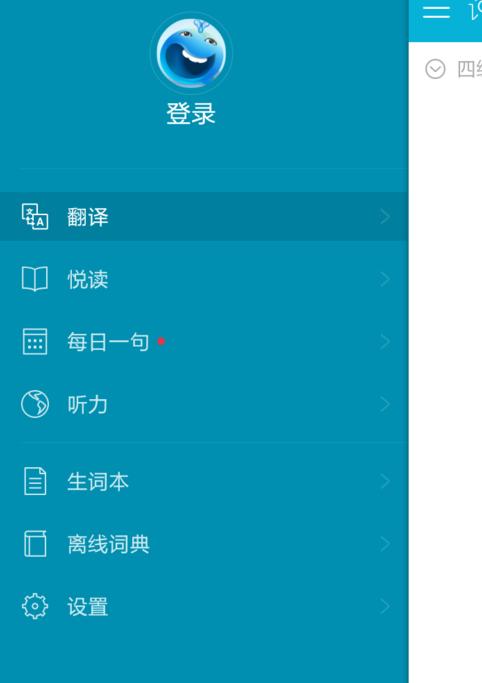482x683 pixels.
Task: Open the 生词本 vocabulary notebook
Action: point(204,481)
